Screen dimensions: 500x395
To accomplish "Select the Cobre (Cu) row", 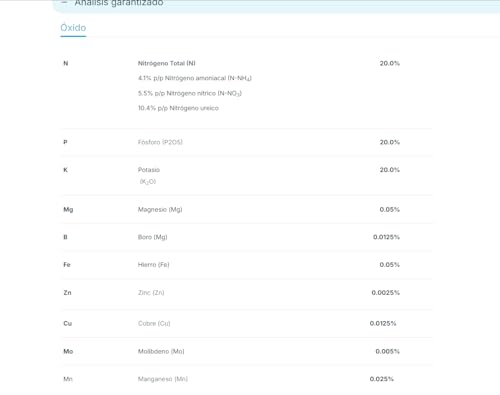I will pos(247,323).
